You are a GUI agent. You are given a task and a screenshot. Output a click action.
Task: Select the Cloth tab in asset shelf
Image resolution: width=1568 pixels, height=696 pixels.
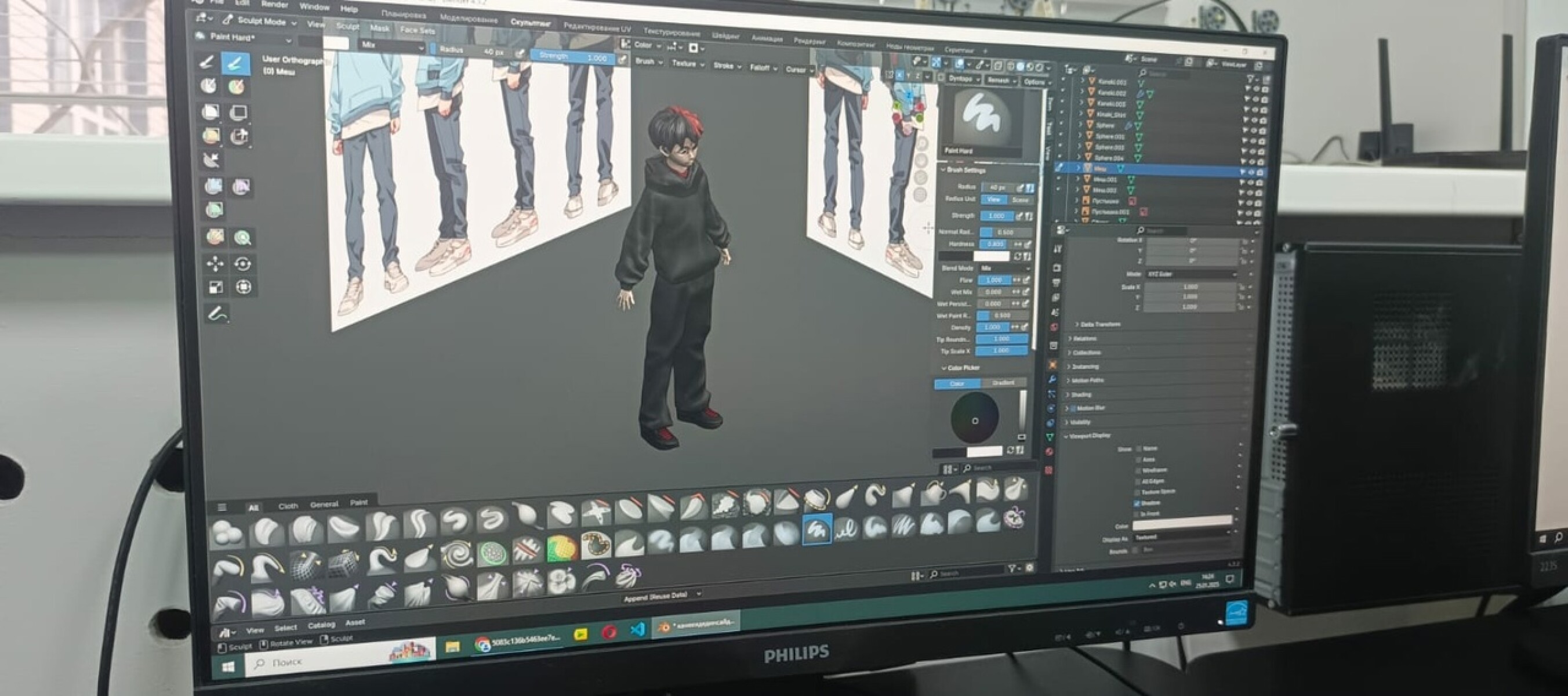(x=288, y=506)
